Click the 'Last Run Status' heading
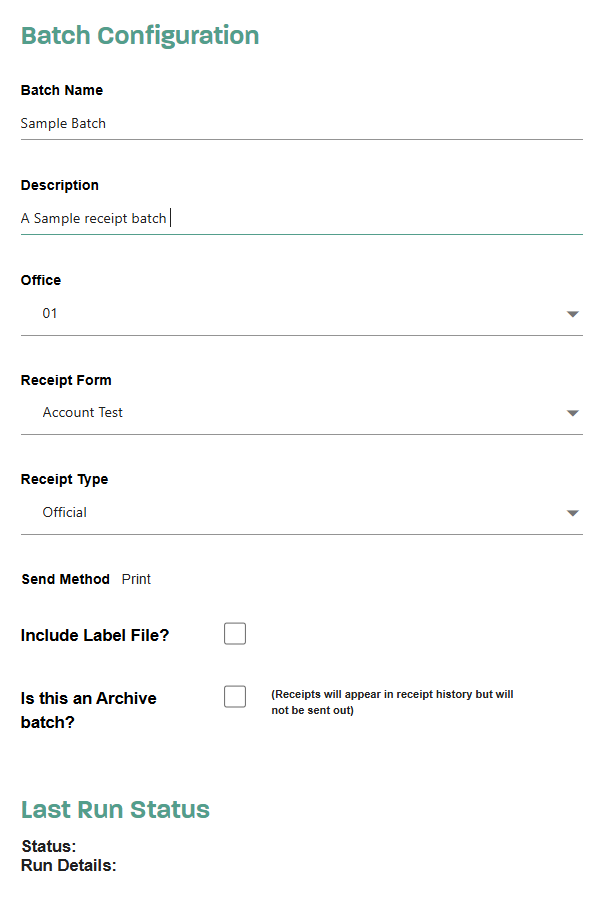The width and height of the screenshot is (603, 917). tap(115, 809)
